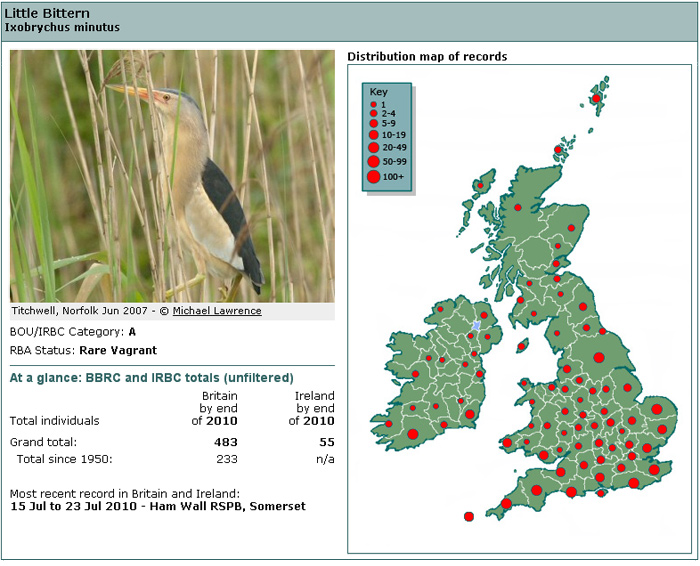
Task: Click the BOU/IRBC Category 'A' value
Action: 132,332
